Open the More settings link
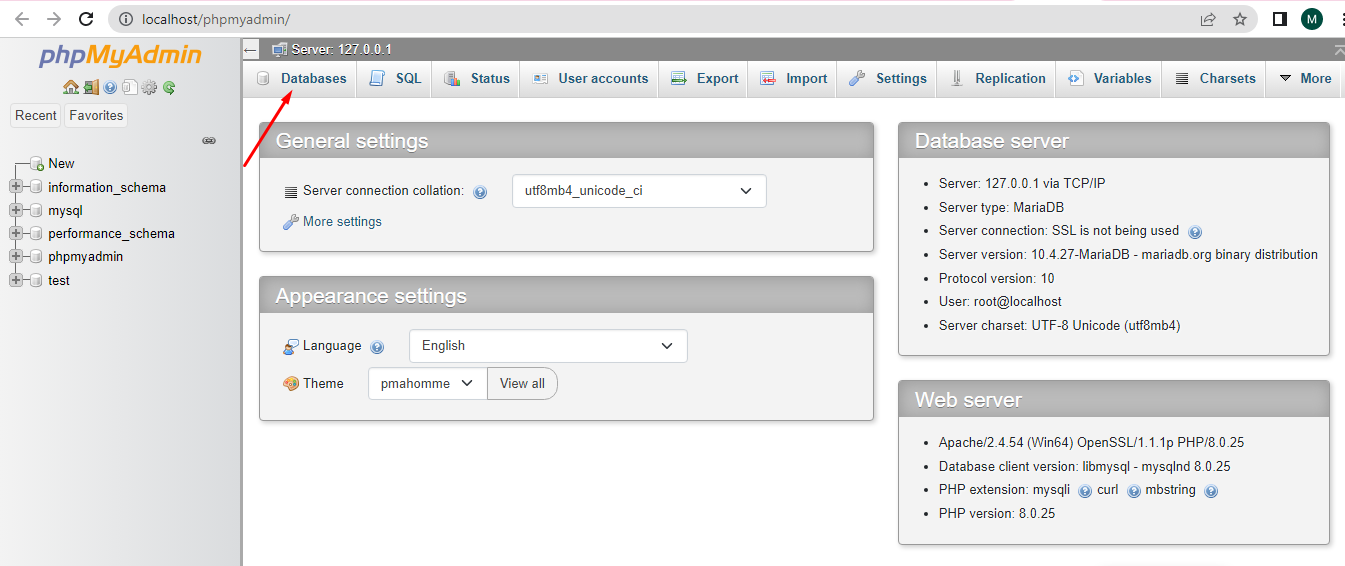This screenshot has height=566, width=1345. coord(342,222)
